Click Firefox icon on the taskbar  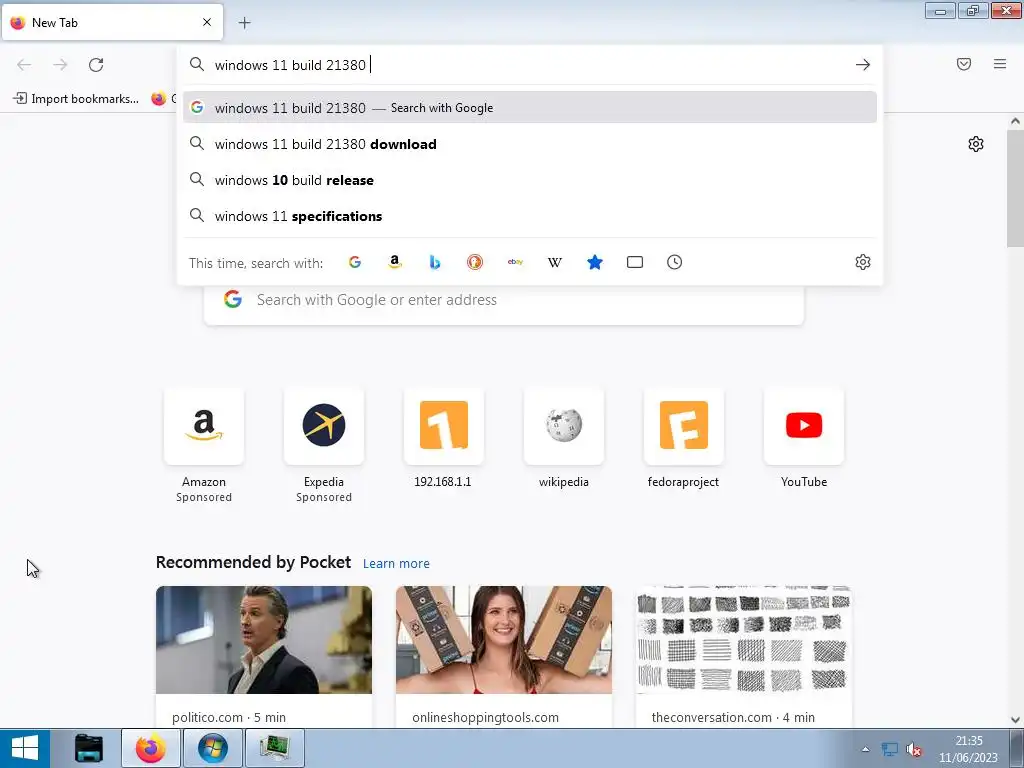pos(151,748)
